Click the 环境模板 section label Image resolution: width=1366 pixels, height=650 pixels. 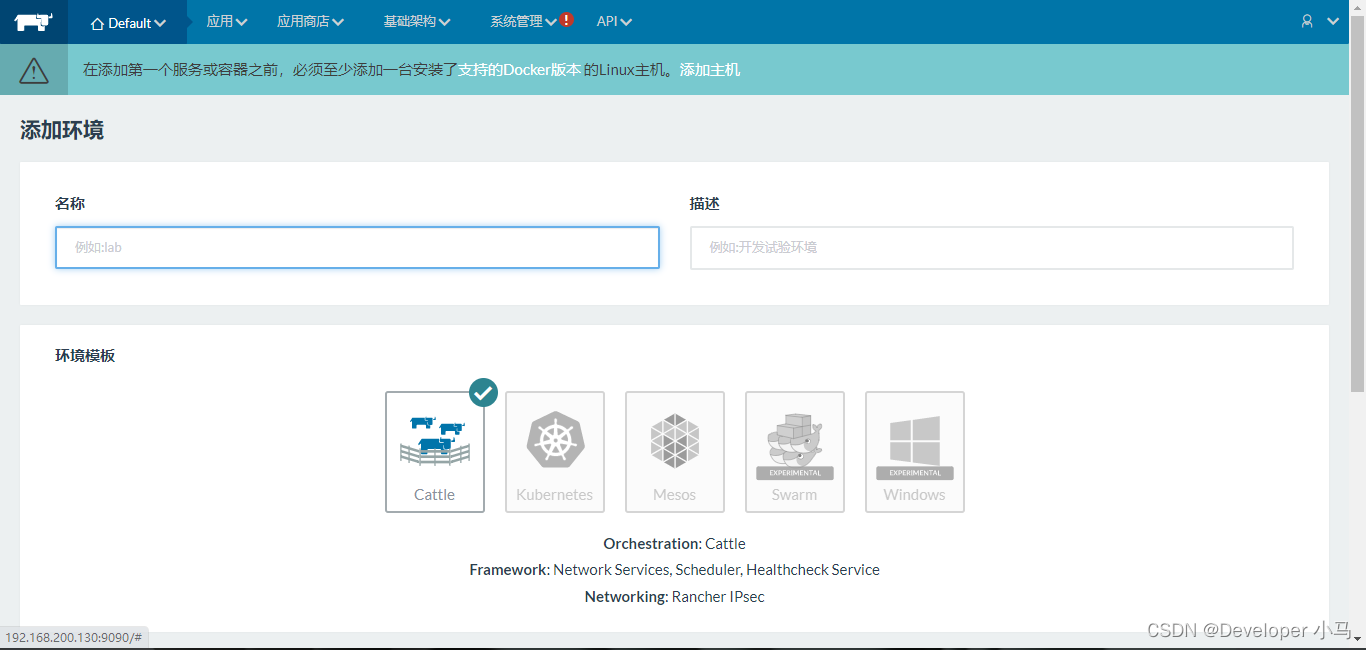pyautogui.click(x=85, y=356)
